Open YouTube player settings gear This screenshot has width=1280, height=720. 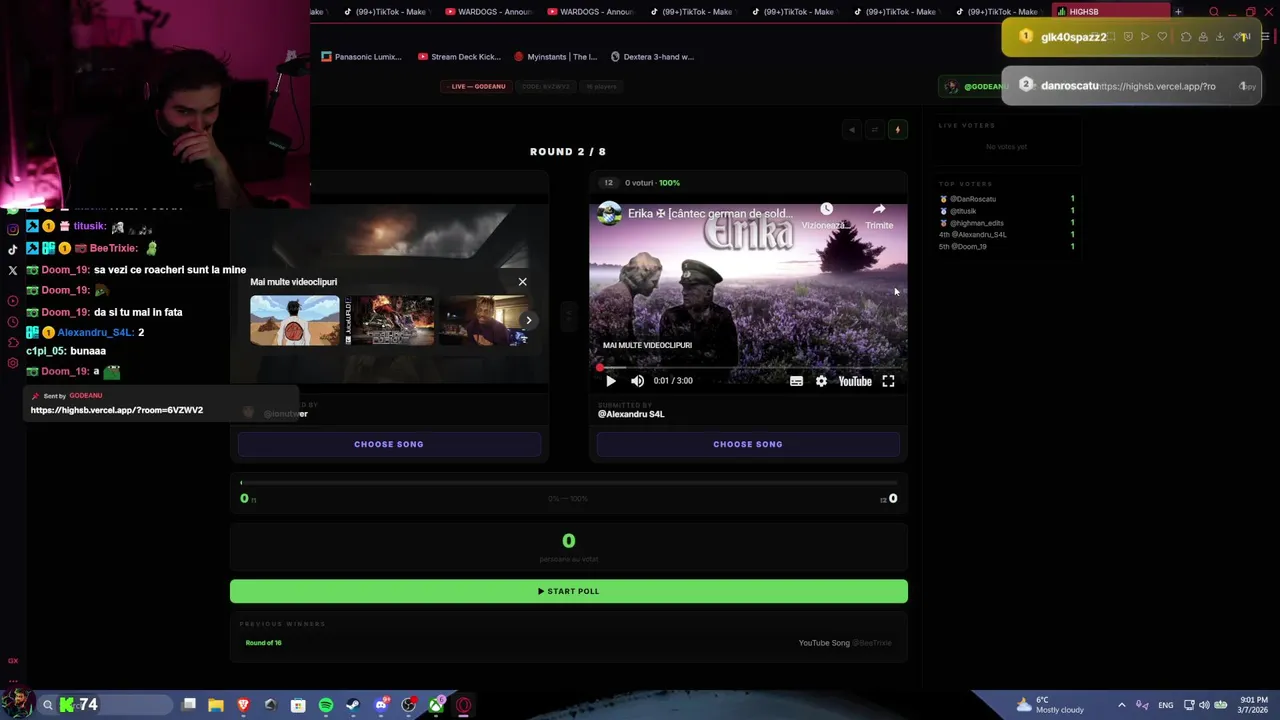(x=821, y=381)
